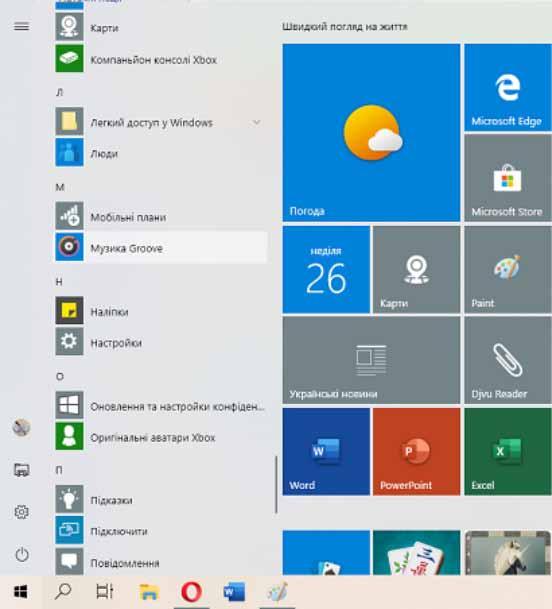This screenshot has width=552, height=609.
Task: Expand Легкий доступ у Windows chevron
Action: click(257, 122)
